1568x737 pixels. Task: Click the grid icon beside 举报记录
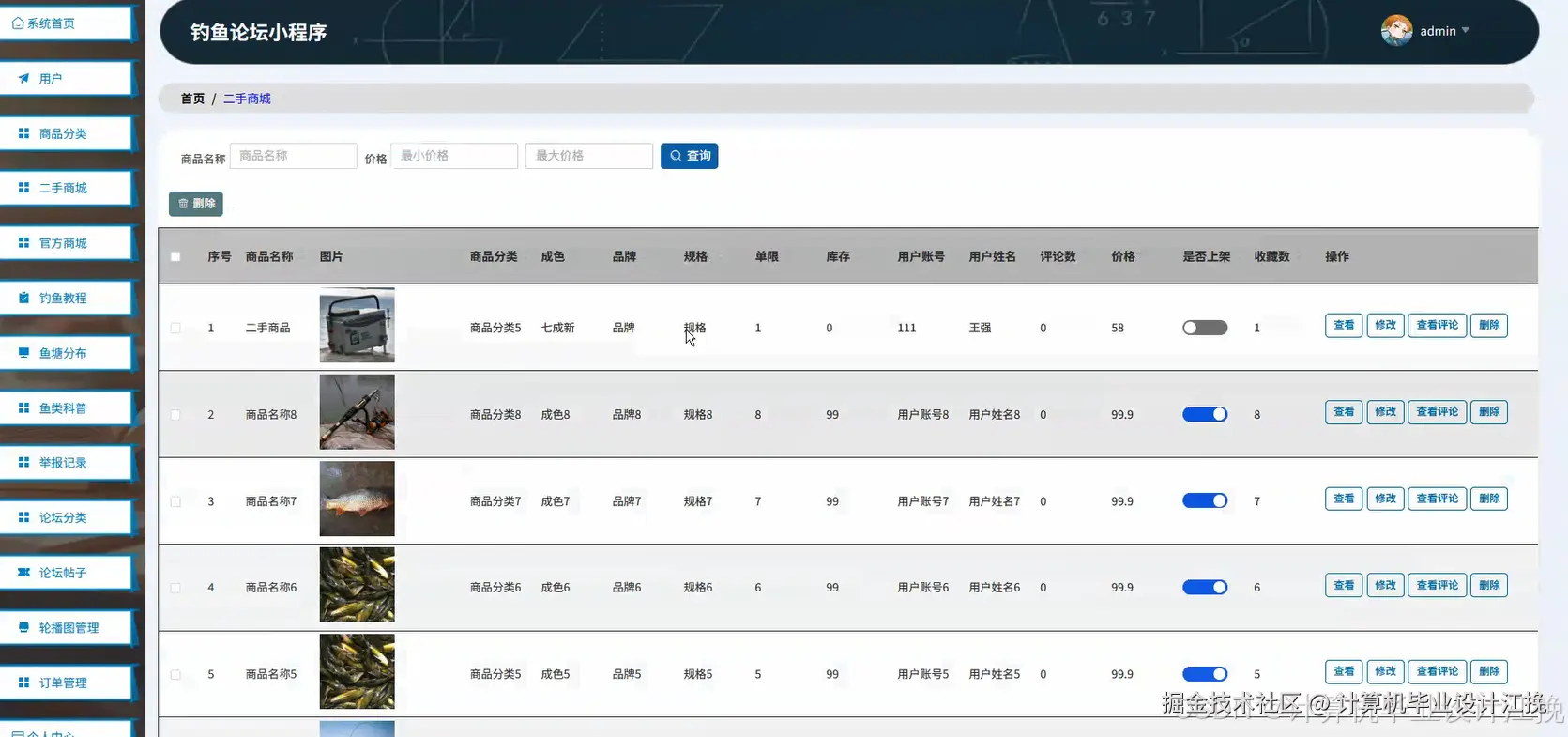pos(23,462)
